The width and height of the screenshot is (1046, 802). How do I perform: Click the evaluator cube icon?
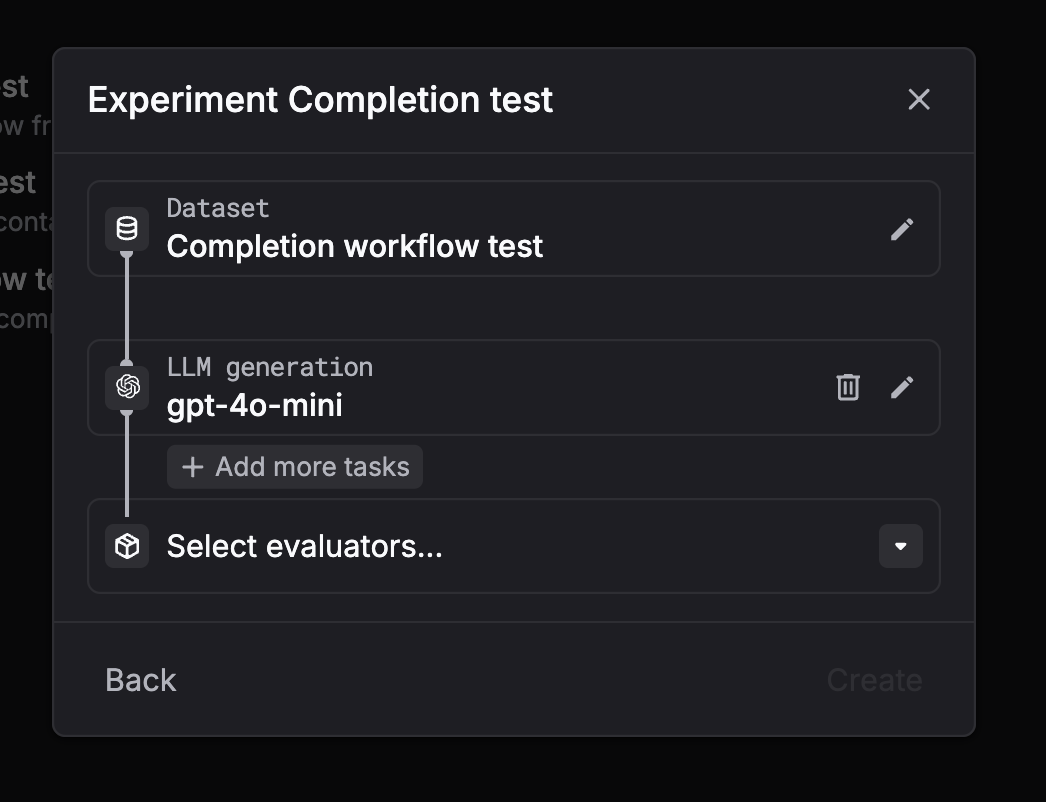(x=126, y=546)
